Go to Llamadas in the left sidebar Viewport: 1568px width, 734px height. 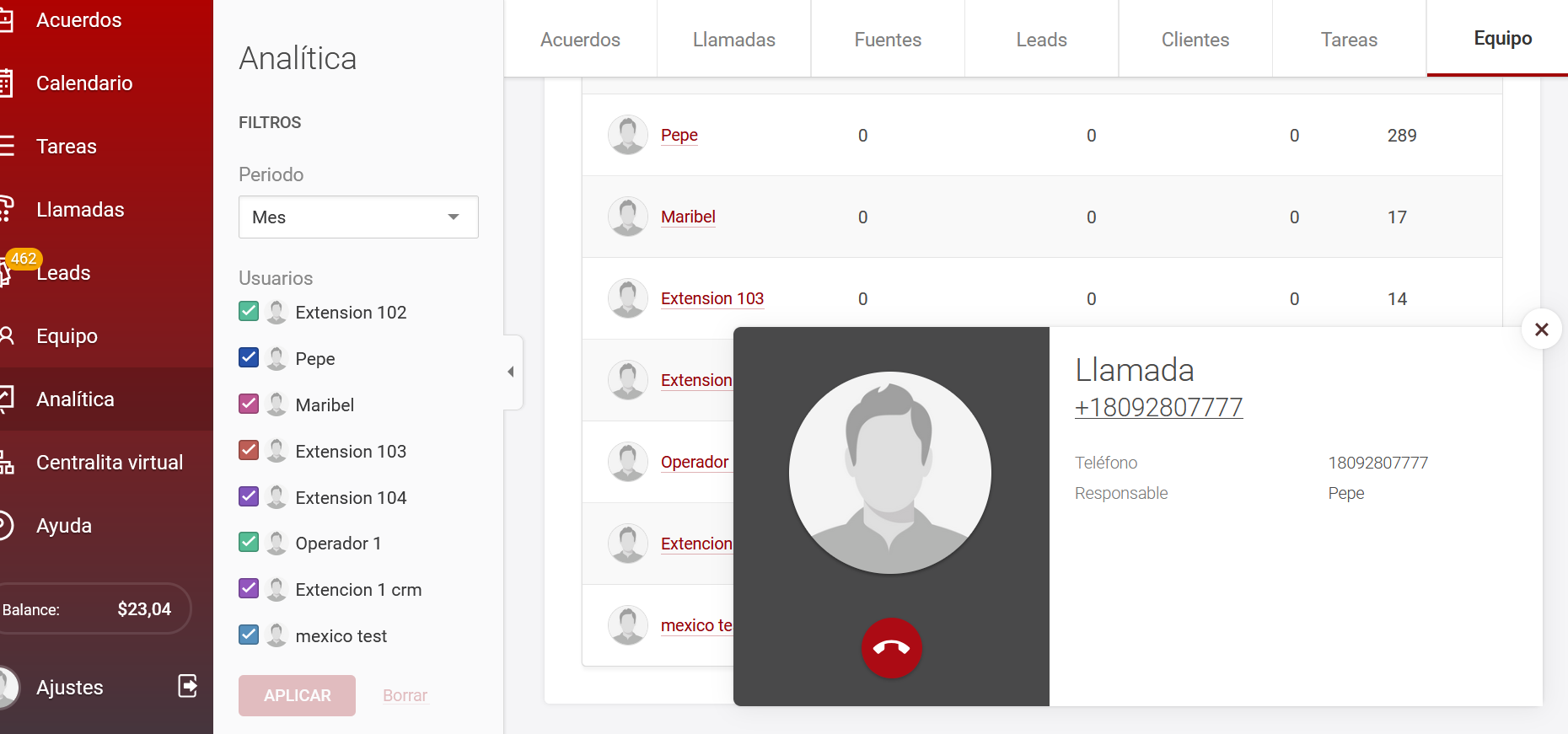point(80,210)
